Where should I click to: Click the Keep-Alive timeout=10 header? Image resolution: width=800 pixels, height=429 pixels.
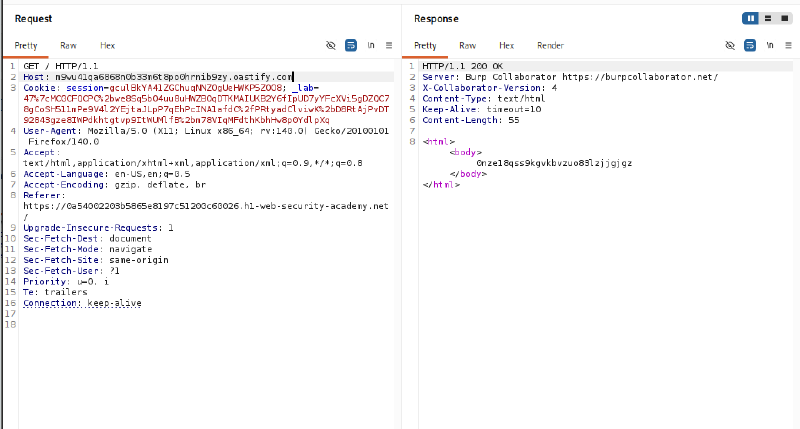click(x=482, y=109)
